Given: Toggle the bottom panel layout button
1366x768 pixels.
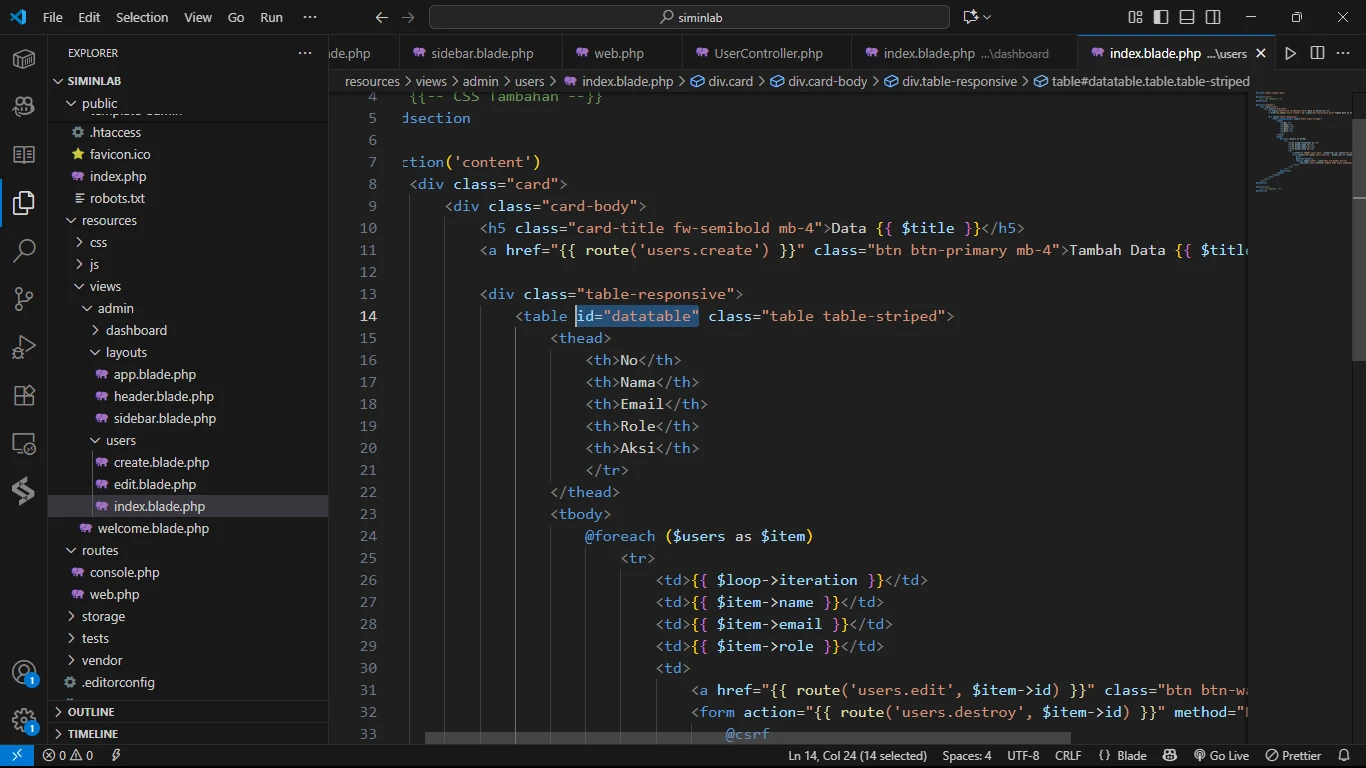Looking at the screenshot, I should tap(1187, 17).
